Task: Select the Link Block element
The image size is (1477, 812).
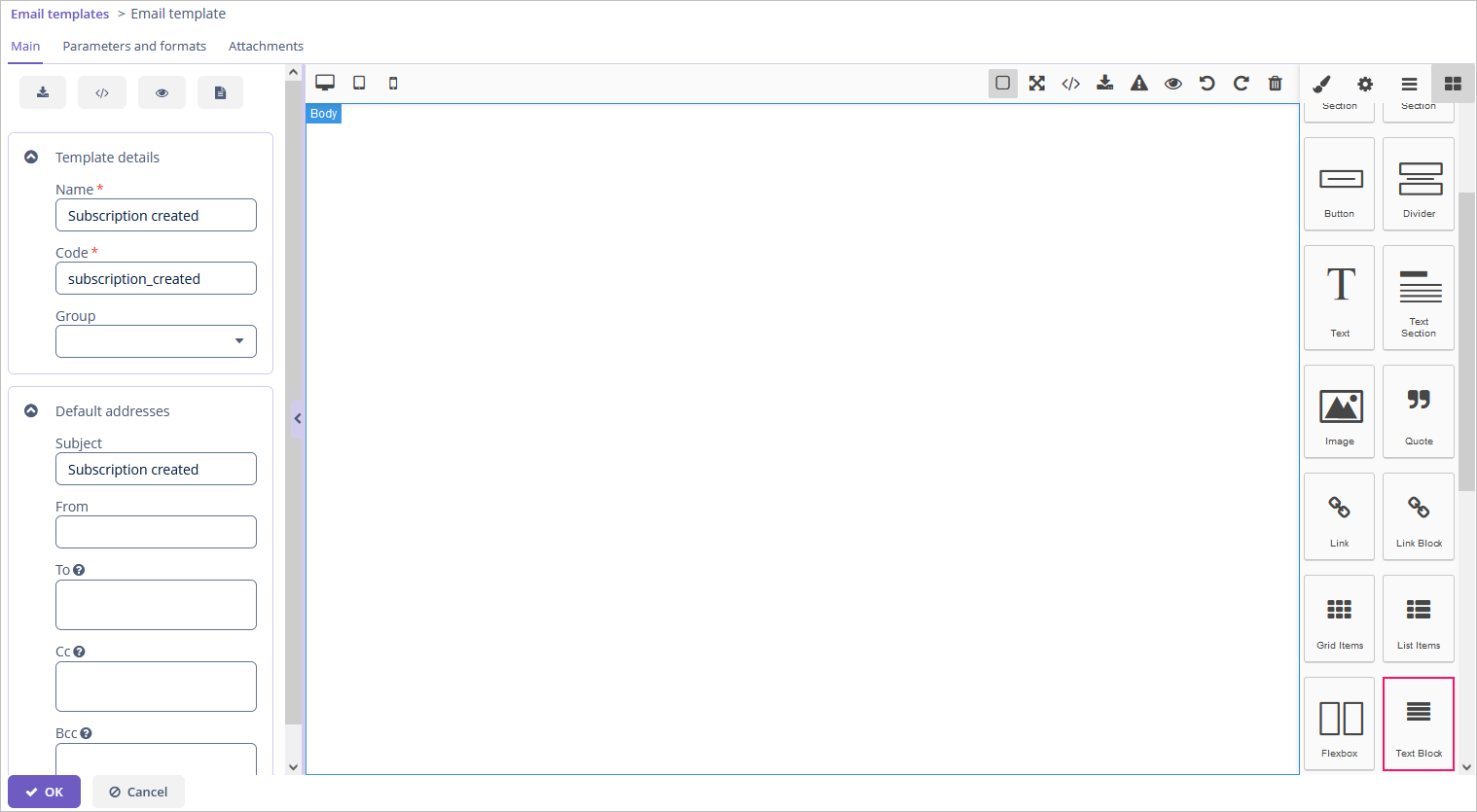Action: [1419, 516]
